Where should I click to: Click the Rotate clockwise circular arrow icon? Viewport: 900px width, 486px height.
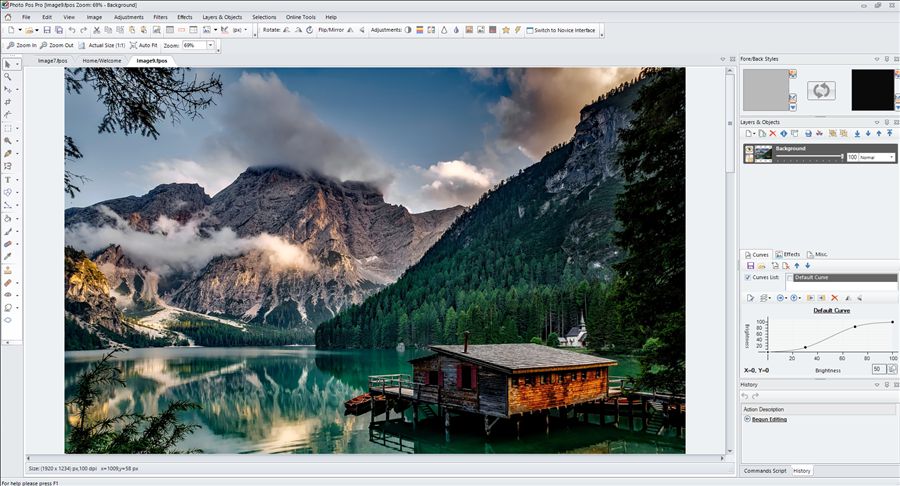pyautogui.click(x=309, y=30)
